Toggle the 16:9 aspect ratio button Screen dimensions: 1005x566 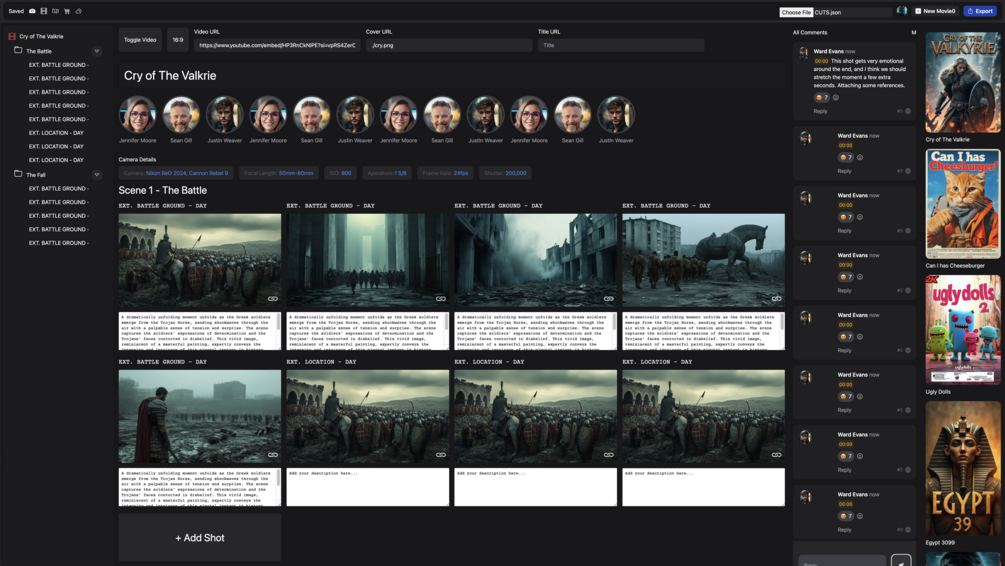tap(178, 40)
